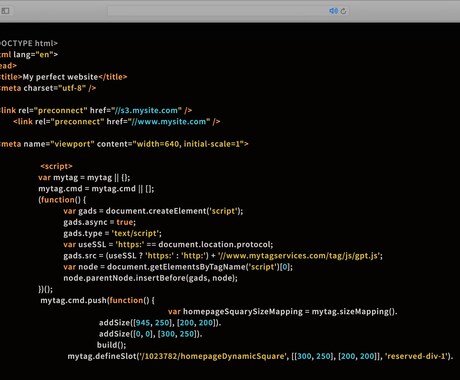Click the document.createElement('script') line
This screenshot has height=380, width=460.
pyautogui.click(x=153, y=211)
